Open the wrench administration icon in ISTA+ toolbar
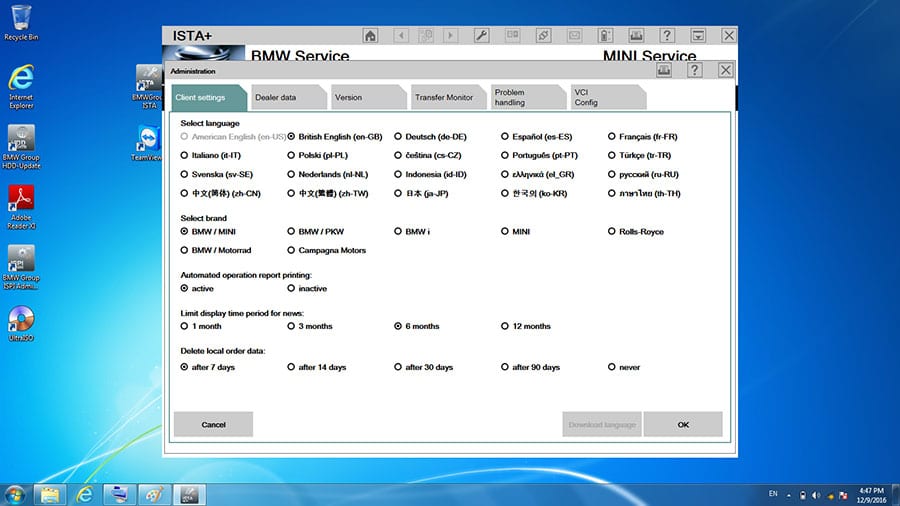The image size is (900, 506). 481,36
